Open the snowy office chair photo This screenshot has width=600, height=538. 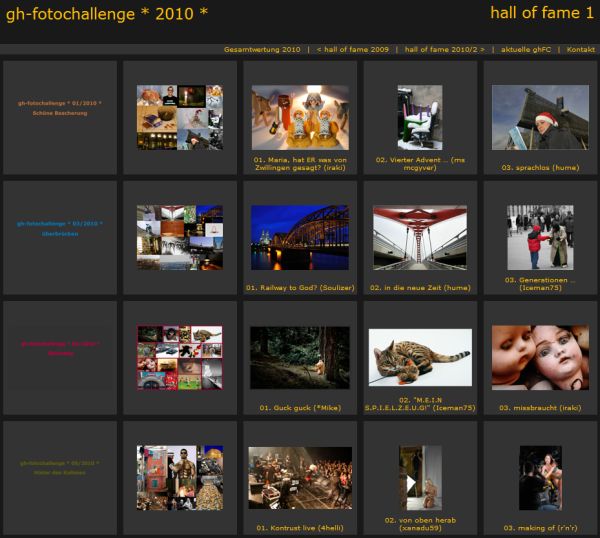click(x=420, y=117)
